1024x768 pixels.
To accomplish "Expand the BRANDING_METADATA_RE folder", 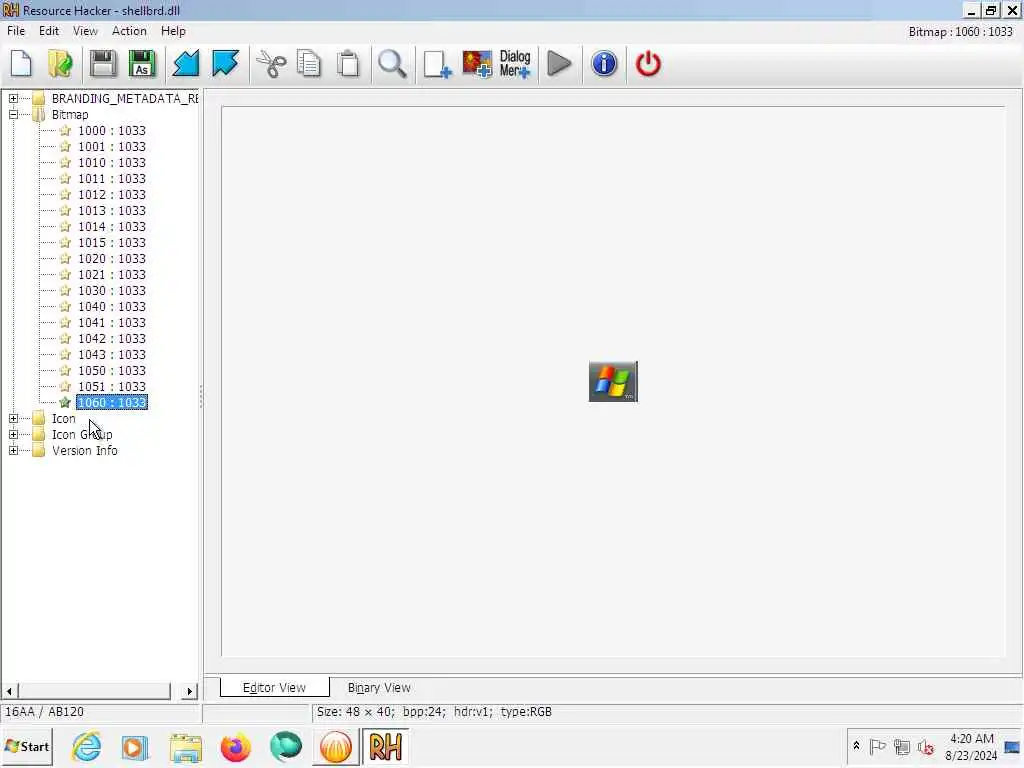I will pos(13,99).
